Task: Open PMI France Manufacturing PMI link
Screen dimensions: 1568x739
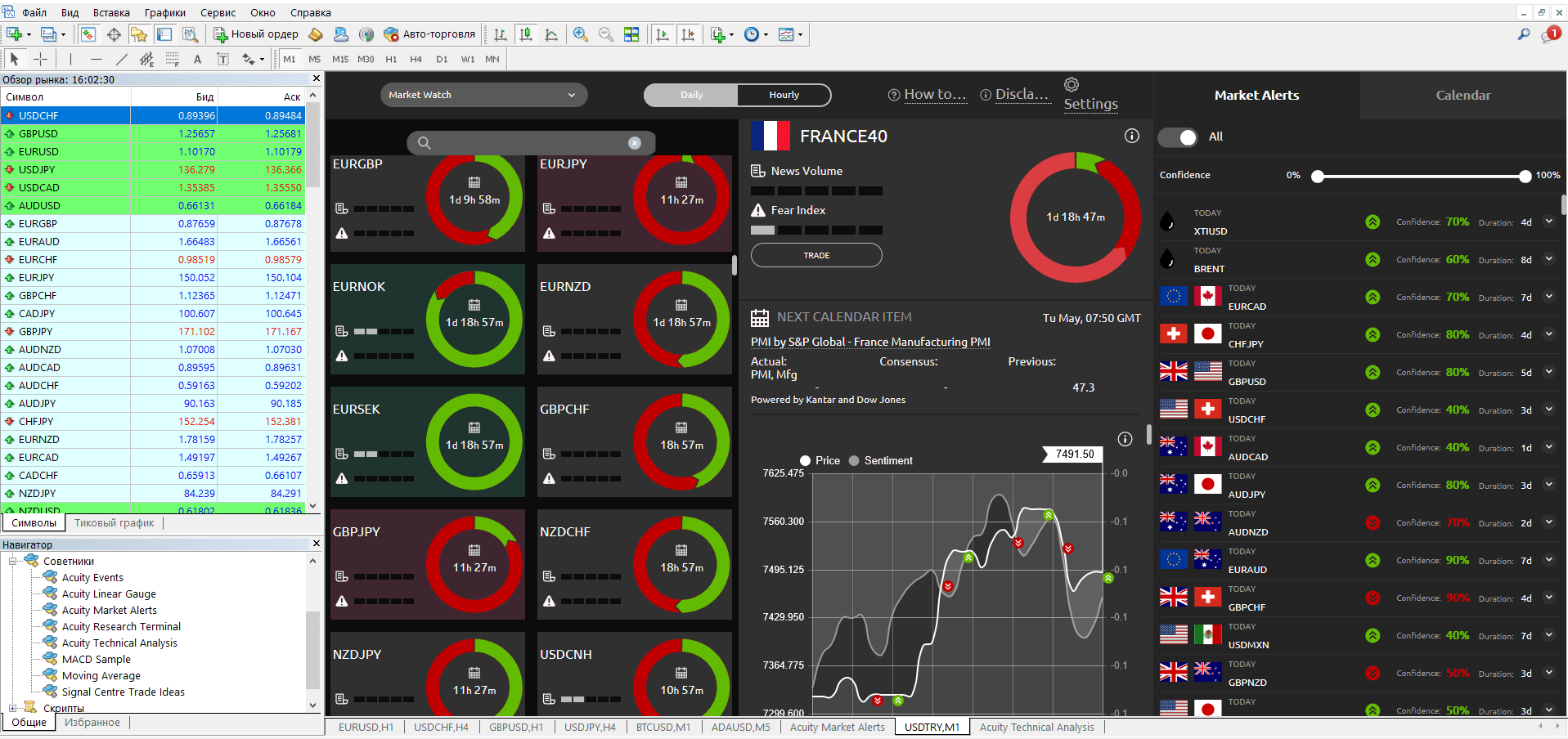Action: point(870,342)
